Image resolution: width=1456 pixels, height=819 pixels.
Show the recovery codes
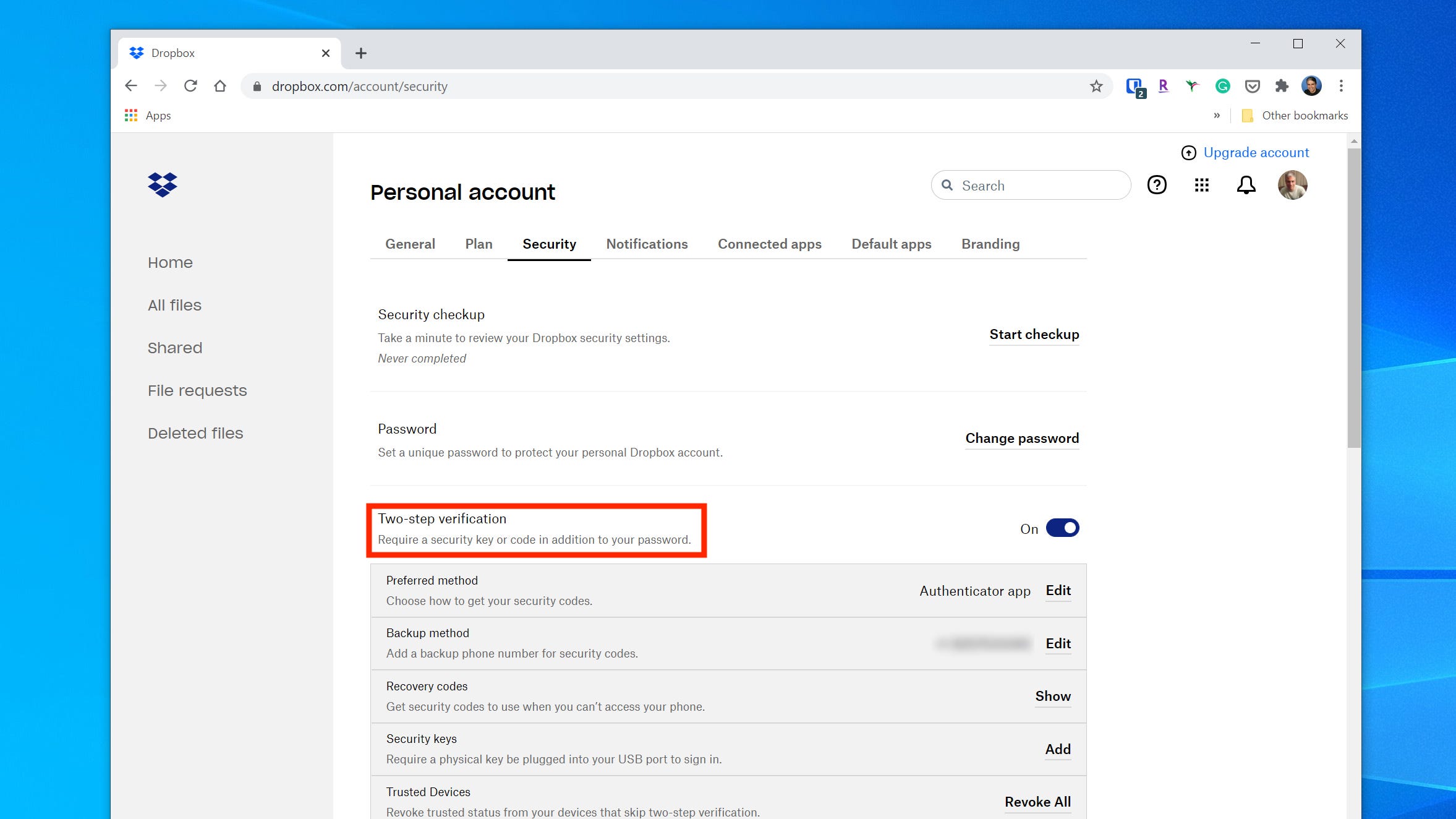click(x=1053, y=696)
